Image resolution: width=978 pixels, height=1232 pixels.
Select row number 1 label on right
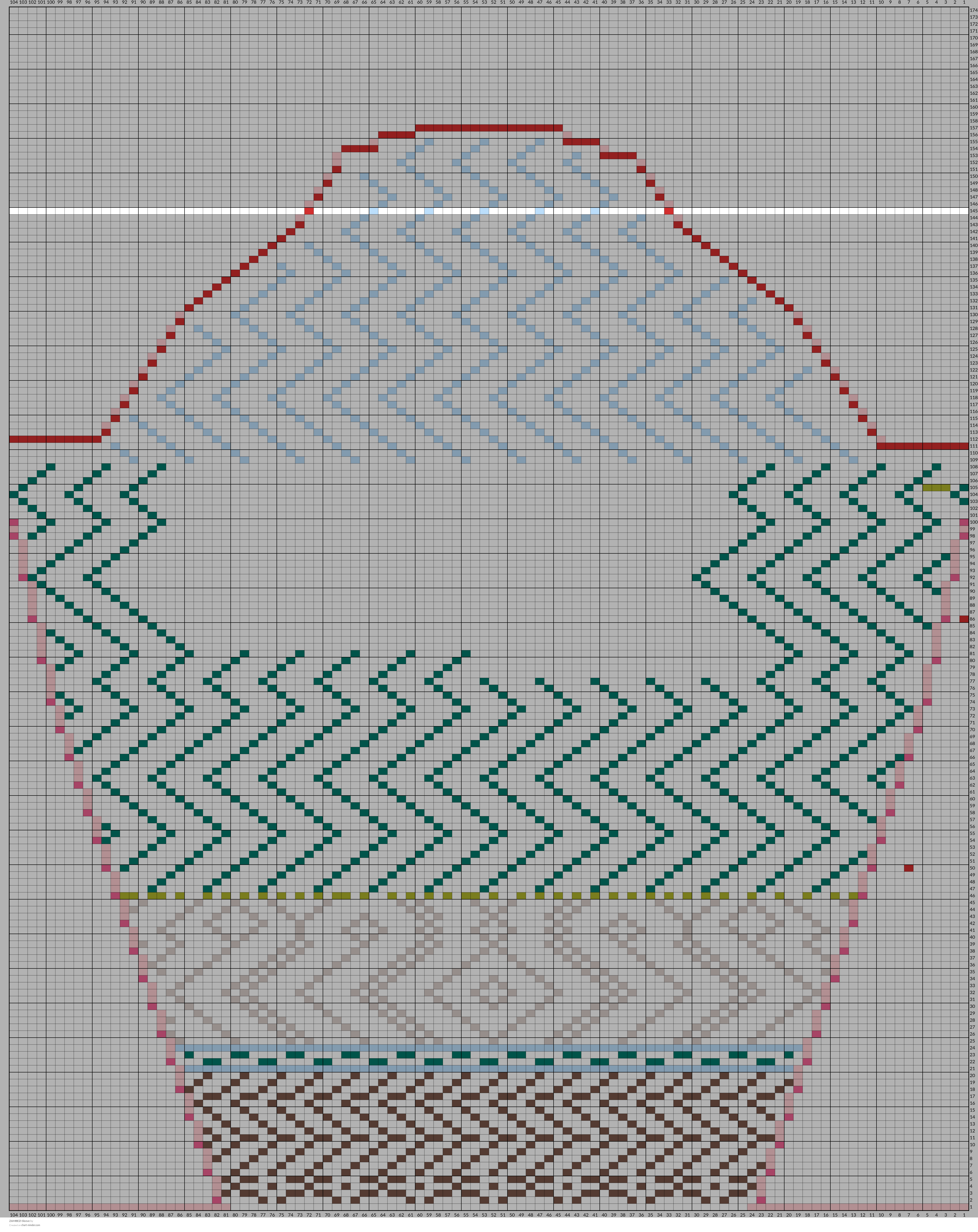tap(973, 1207)
